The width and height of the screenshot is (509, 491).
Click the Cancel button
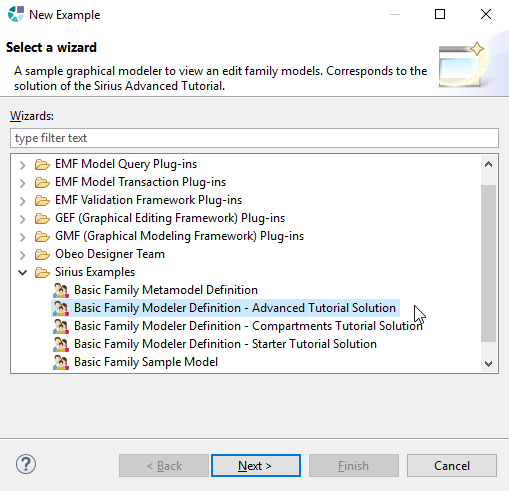pos(452,465)
